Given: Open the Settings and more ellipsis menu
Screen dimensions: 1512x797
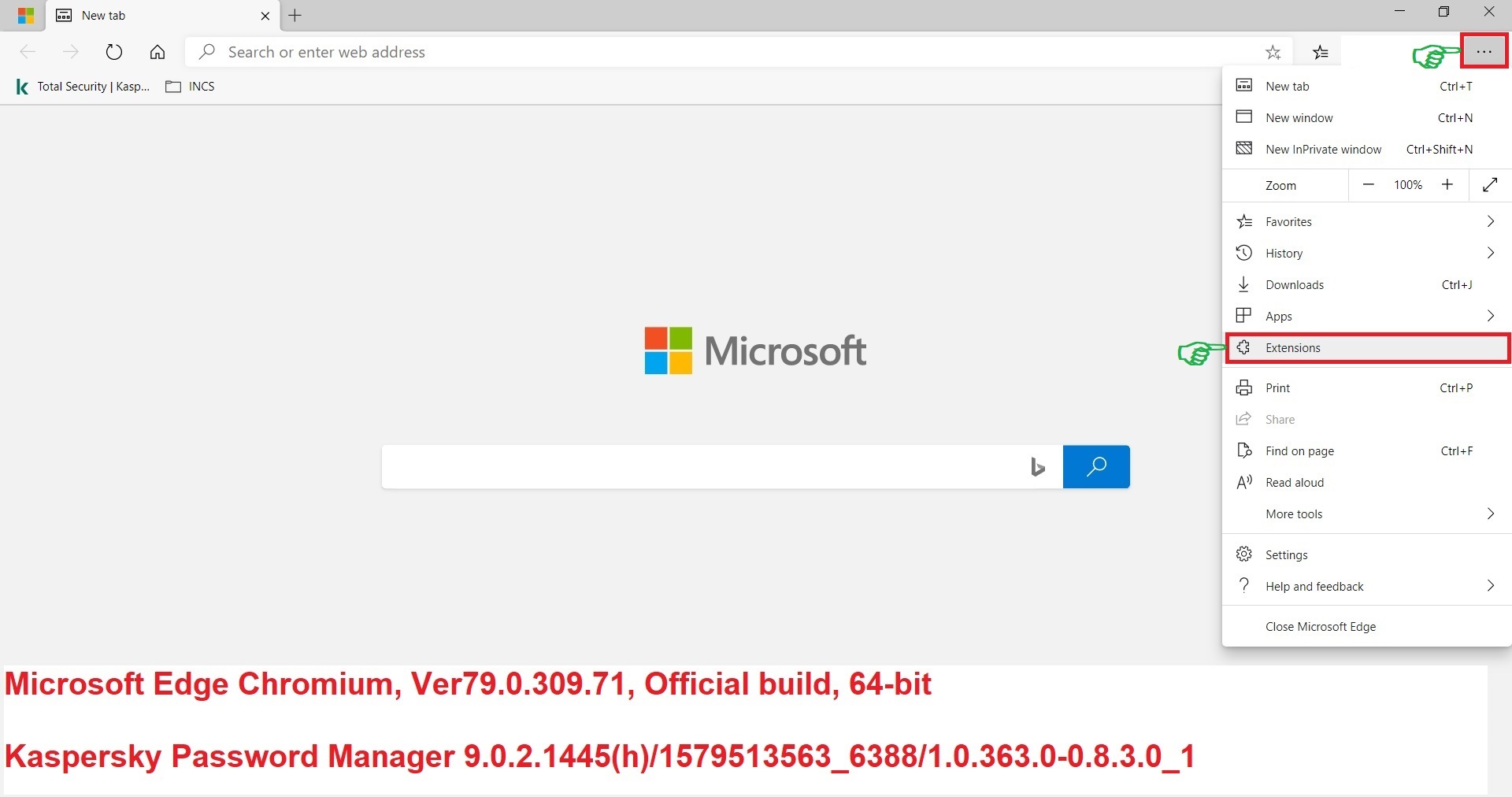Looking at the screenshot, I should click(x=1484, y=52).
